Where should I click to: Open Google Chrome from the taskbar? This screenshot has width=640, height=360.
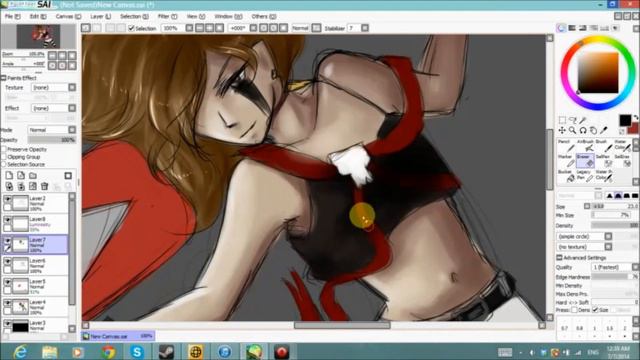[x=108, y=352]
